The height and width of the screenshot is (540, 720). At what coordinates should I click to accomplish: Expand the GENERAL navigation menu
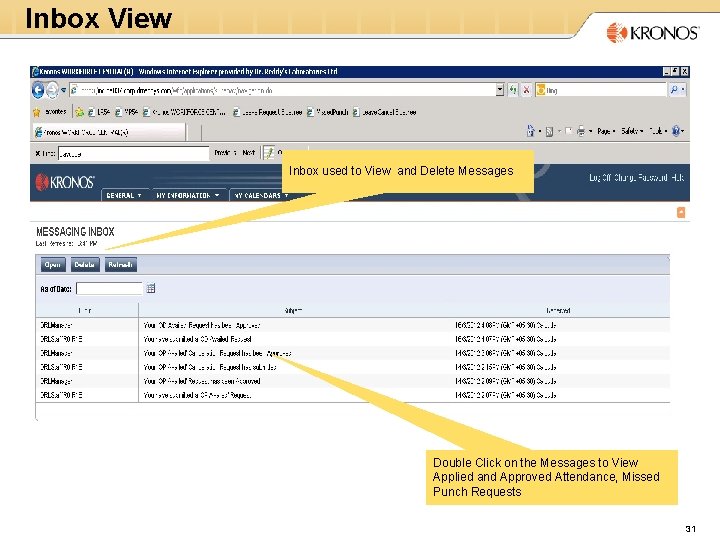pos(124,196)
